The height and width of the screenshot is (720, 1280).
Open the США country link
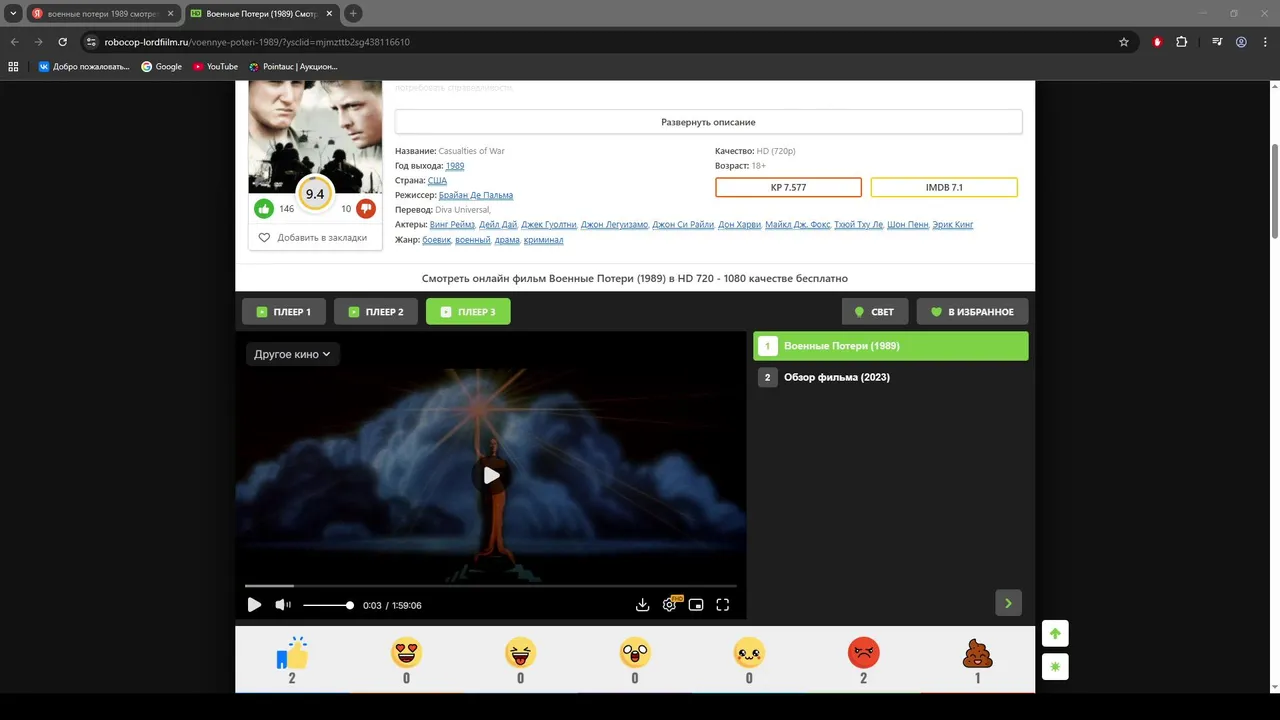pos(437,181)
